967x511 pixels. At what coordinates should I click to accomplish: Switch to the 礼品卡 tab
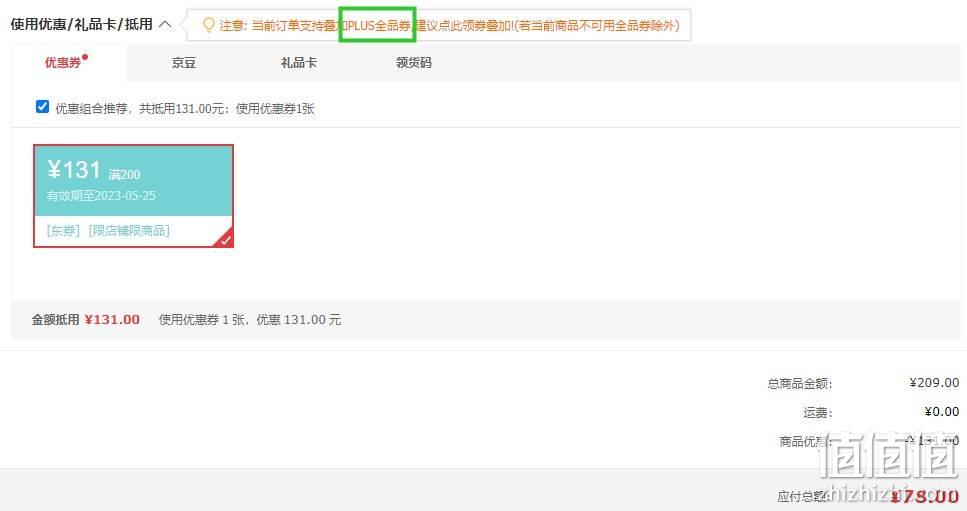click(x=299, y=62)
